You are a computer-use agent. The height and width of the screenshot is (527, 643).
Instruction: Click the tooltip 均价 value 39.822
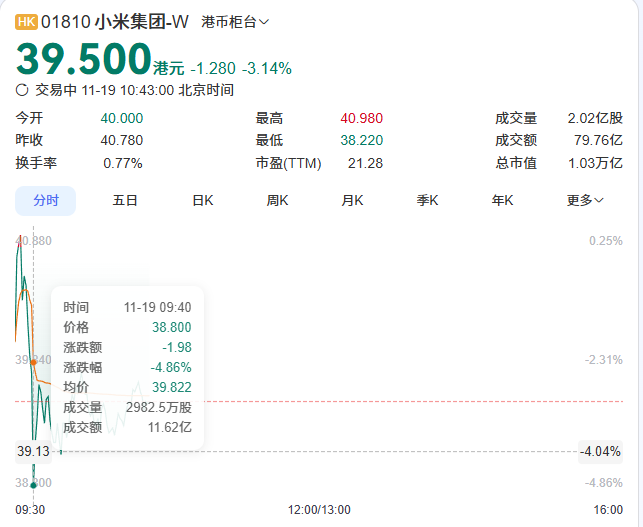[172, 387]
